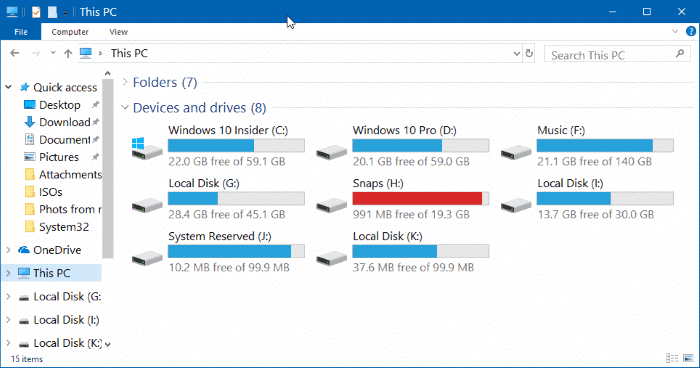Click the '22.0 GB free of 59.1 GB' text
700x368 pixels.
tap(226, 161)
